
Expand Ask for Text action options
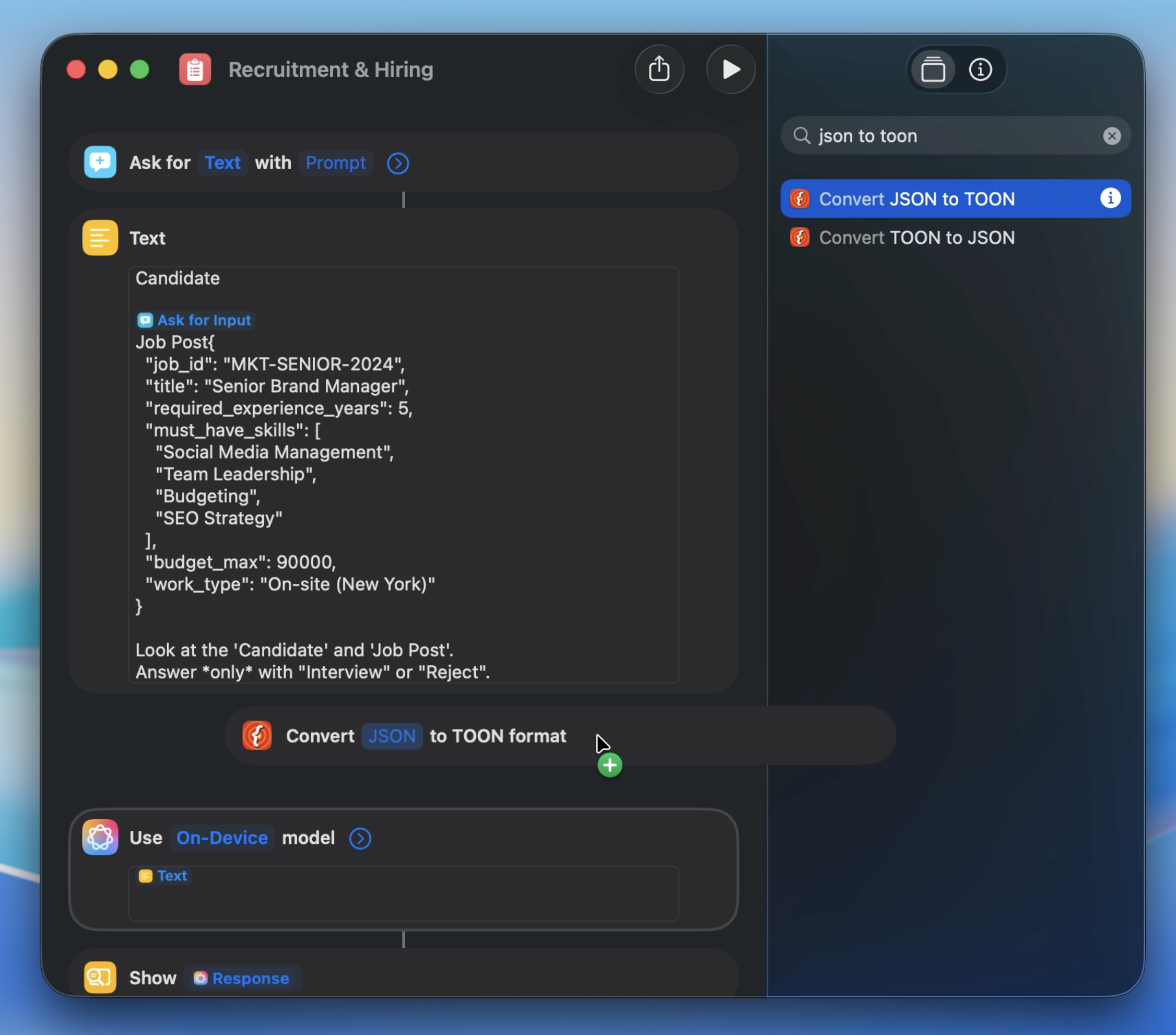(397, 163)
